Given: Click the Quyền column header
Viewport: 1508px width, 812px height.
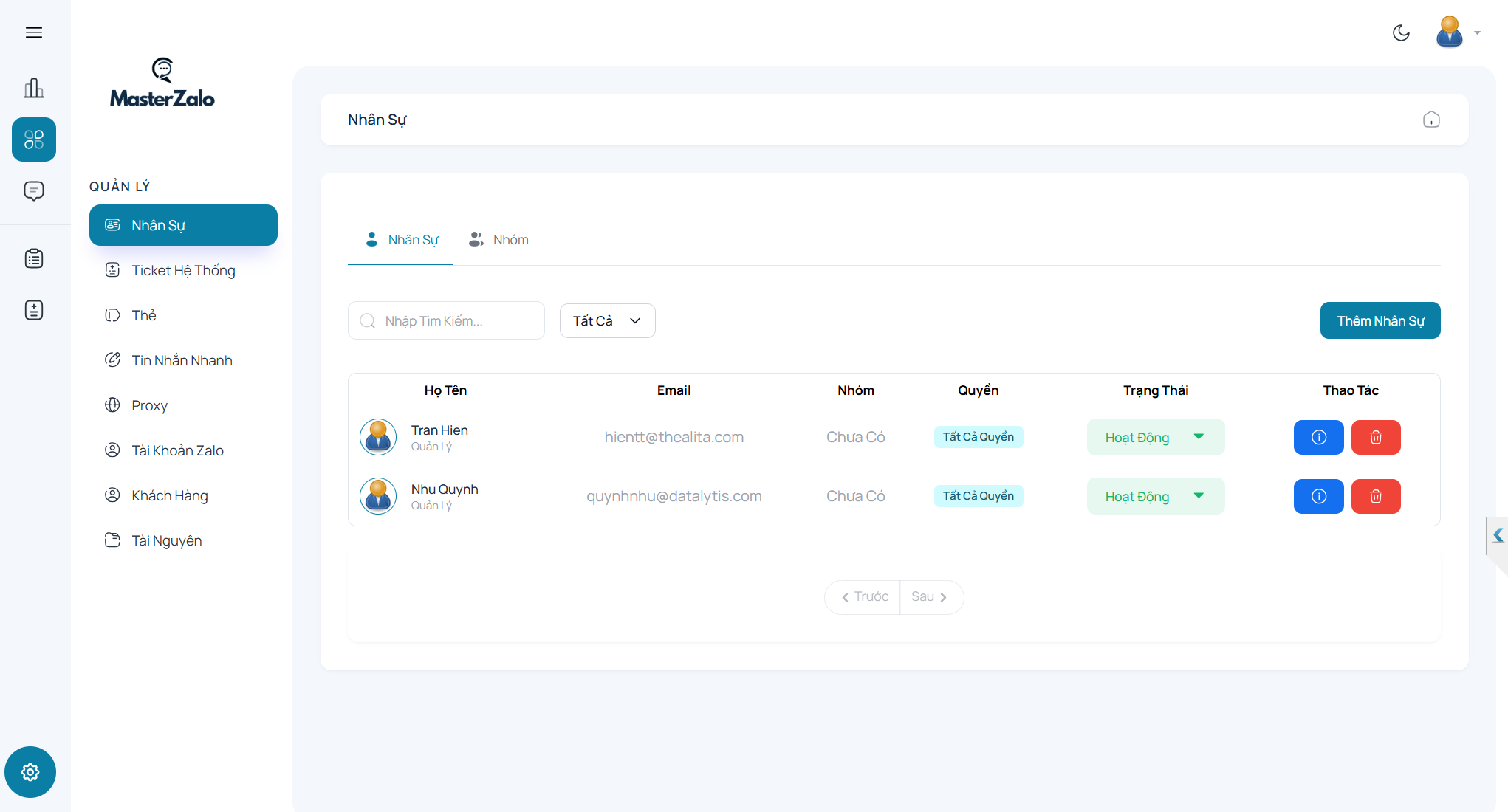Looking at the screenshot, I should click(979, 390).
